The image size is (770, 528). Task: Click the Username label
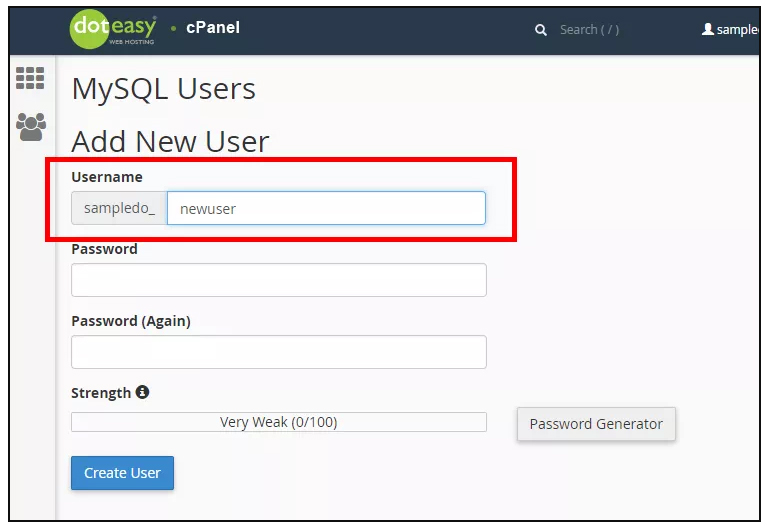107,177
